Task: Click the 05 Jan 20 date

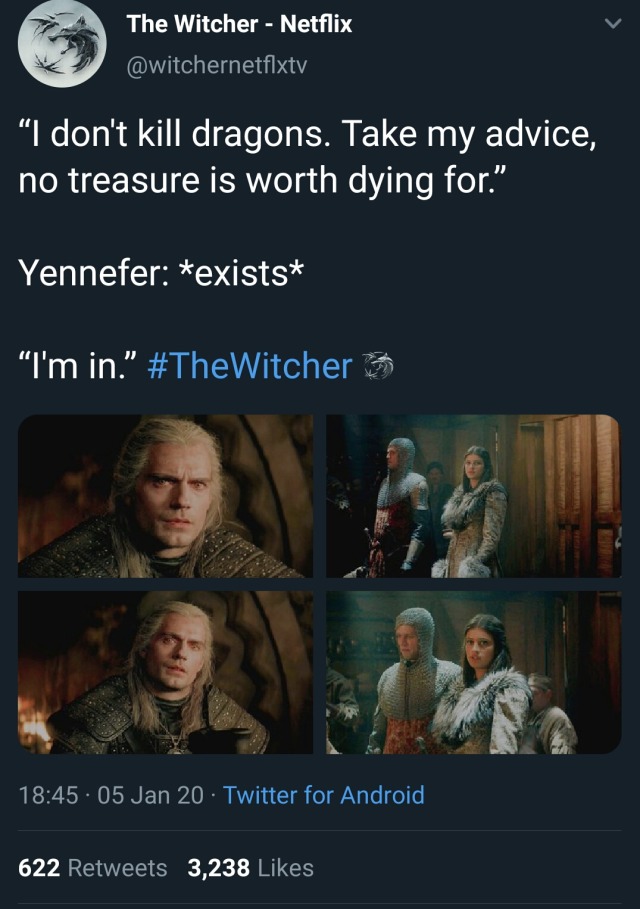Action: point(150,795)
